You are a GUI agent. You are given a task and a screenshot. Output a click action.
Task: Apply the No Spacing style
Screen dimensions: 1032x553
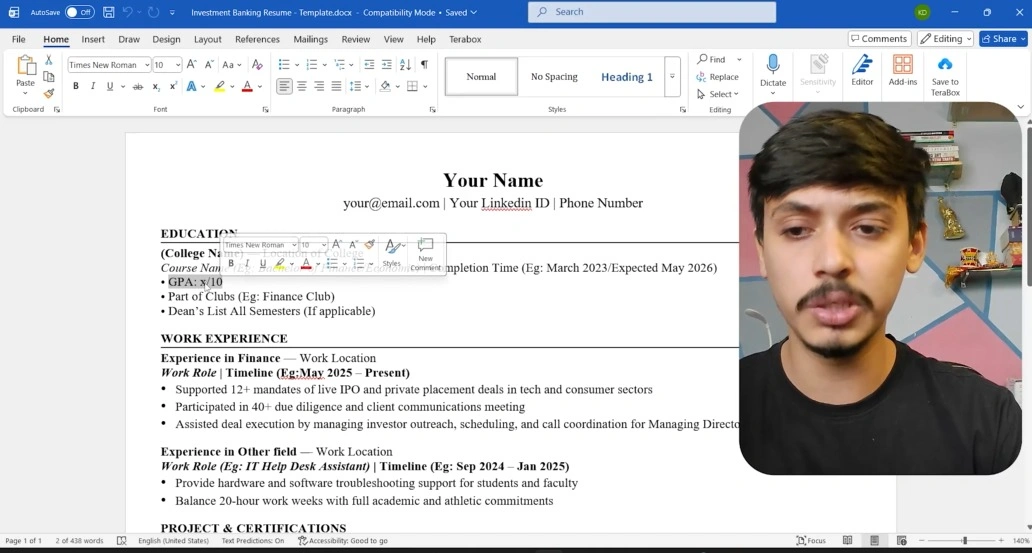(x=554, y=77)
